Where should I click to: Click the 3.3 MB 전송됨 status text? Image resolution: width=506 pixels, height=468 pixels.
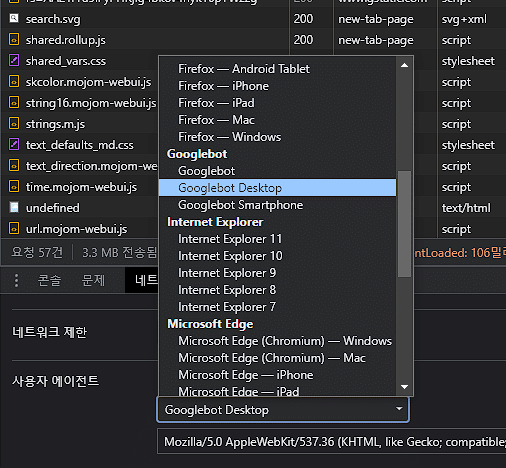point(119,252)
